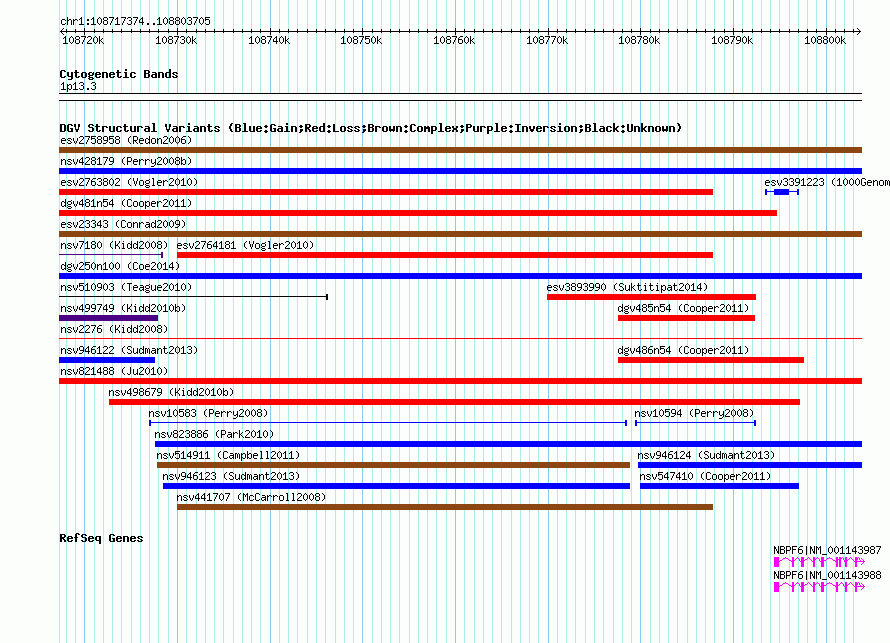Click the esv3893990 (Suktitipat2014) label
Image resolution: width=890 pixels, height=643 pixels.
(627, 287)
